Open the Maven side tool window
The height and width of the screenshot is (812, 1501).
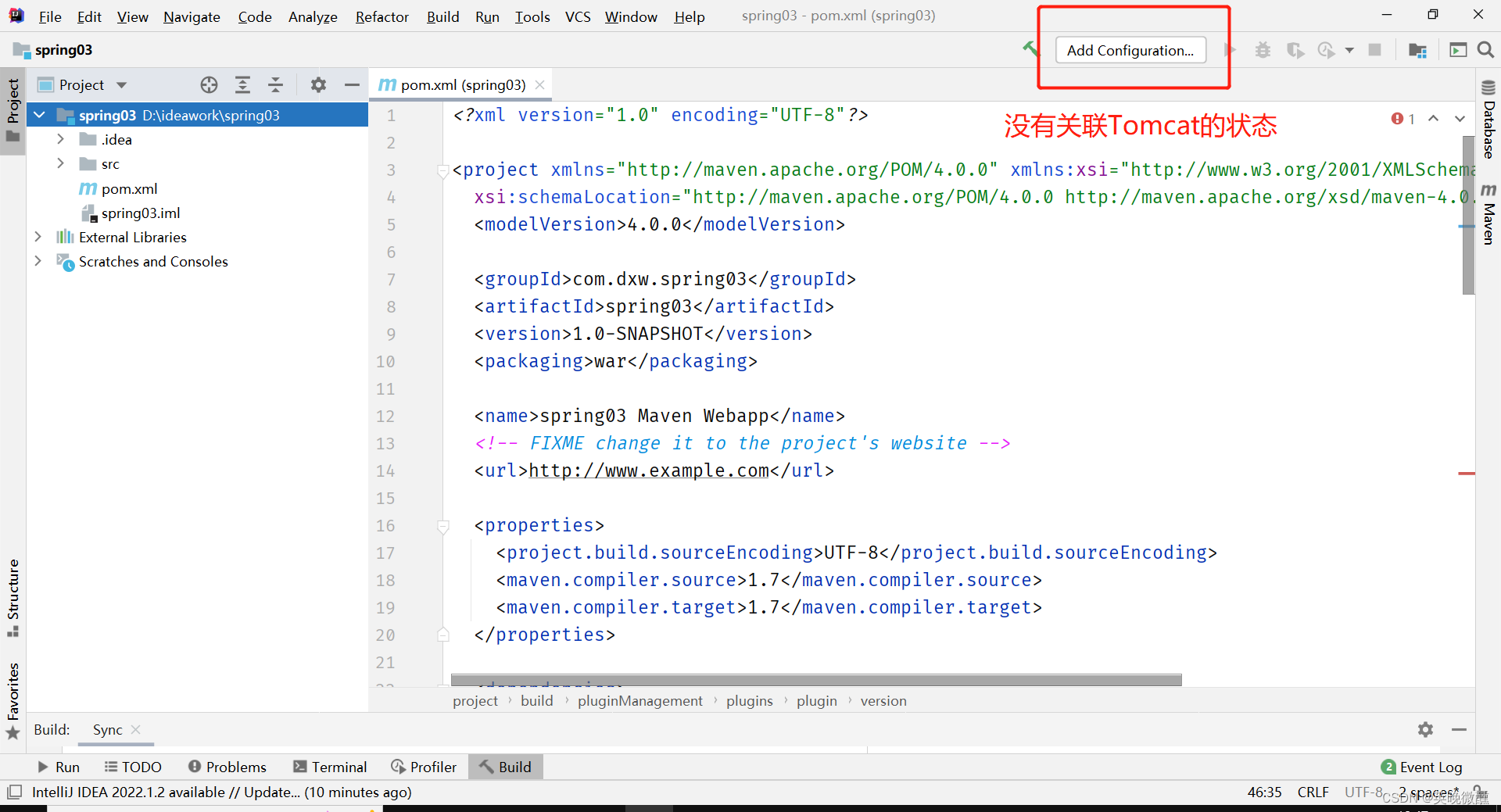pyautogui.click(x=1488, y=215)
